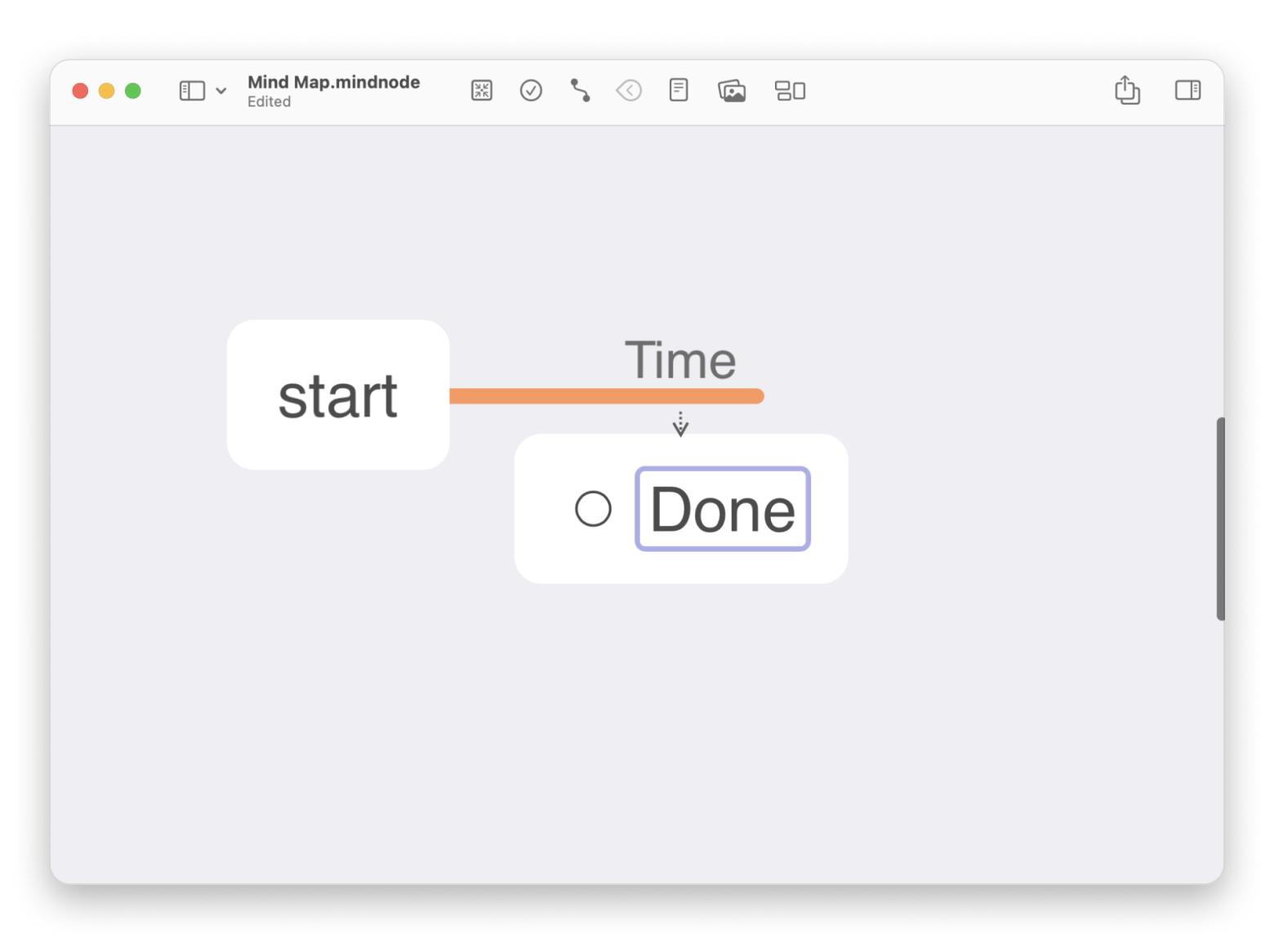Close the window with red button
Image resolution: width=1274 pixels, height=952 pixels.
(x=80, y=91)
